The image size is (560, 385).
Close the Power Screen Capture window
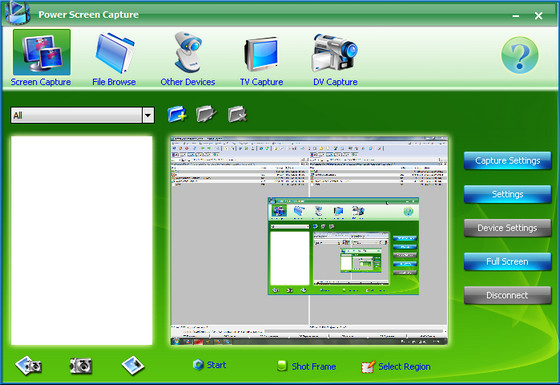(x=539, y=16)
